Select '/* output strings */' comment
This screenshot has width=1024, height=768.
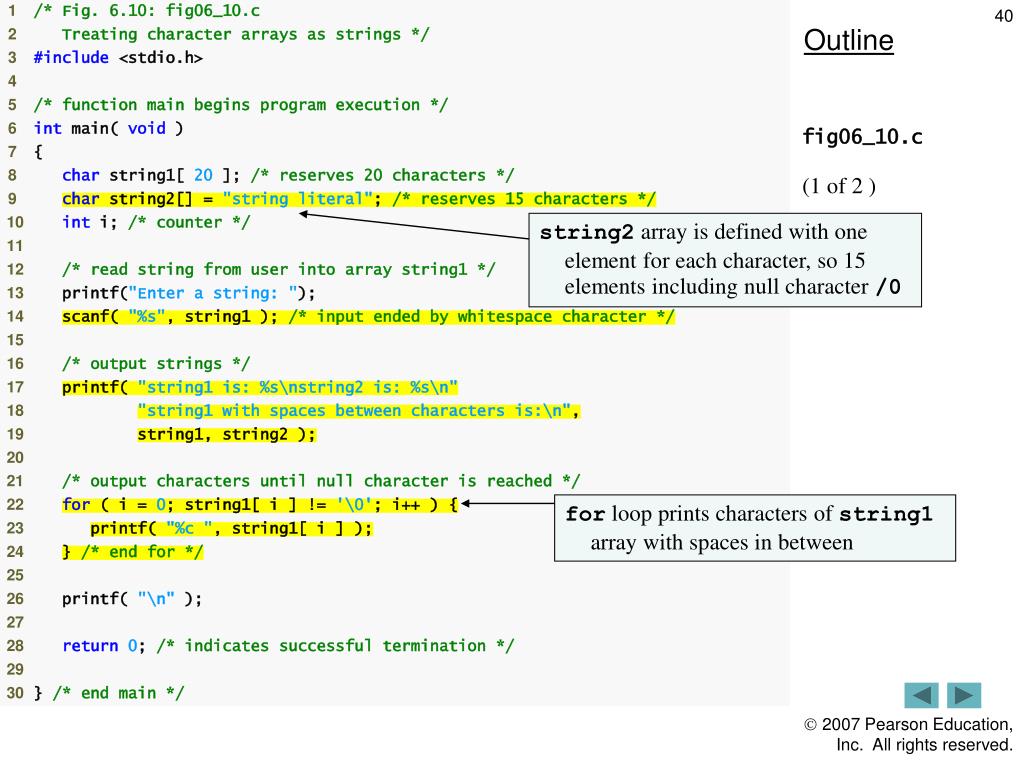click(155, 363)
